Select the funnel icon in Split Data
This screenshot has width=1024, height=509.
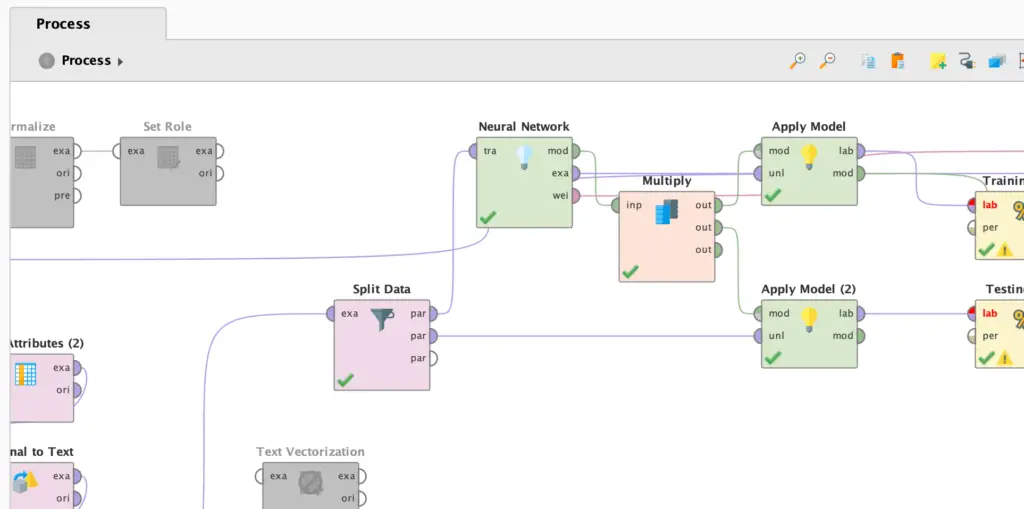383,320
